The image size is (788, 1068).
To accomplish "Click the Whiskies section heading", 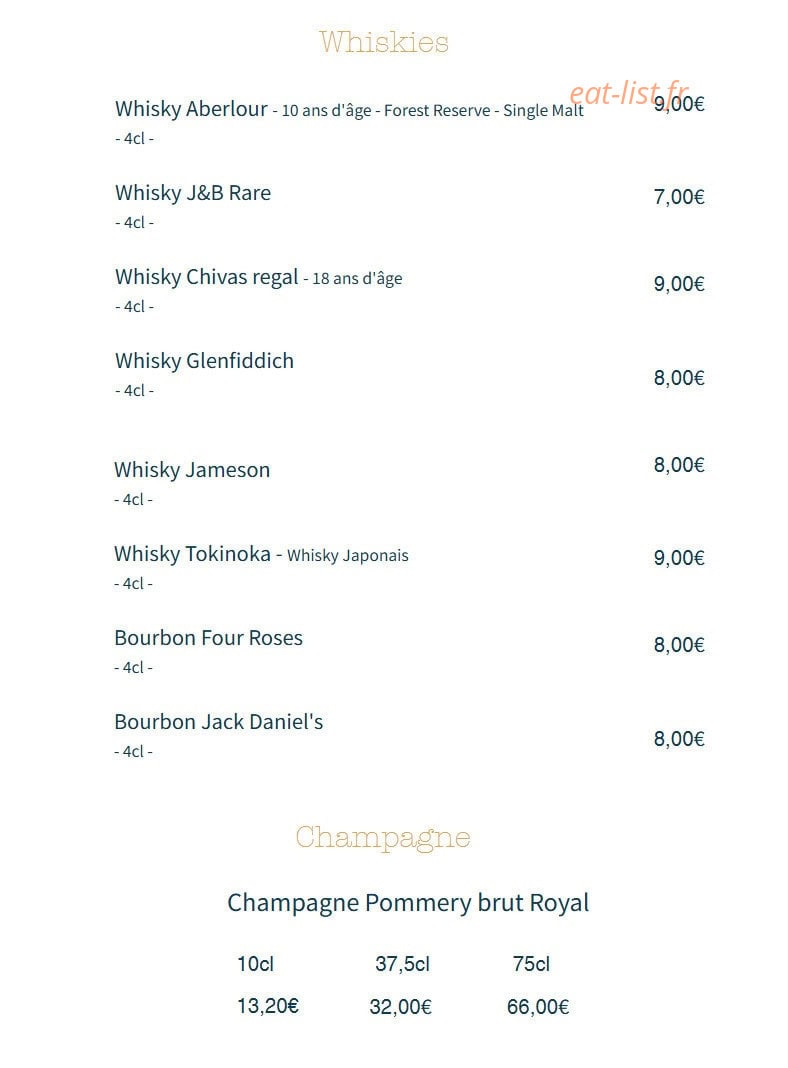I will coord(384,42).
